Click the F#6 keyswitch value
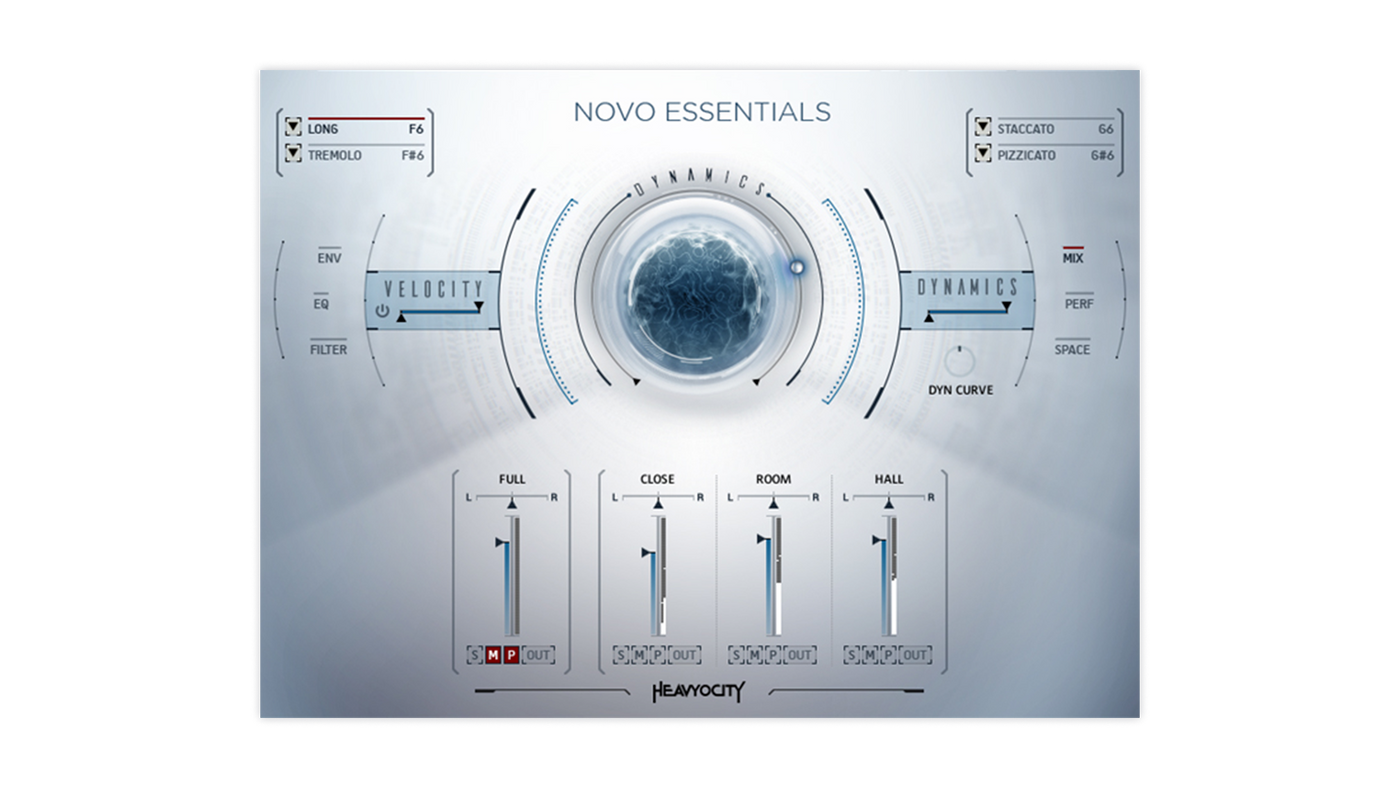Screen dimensions: 1400x788 click(413, 156)
